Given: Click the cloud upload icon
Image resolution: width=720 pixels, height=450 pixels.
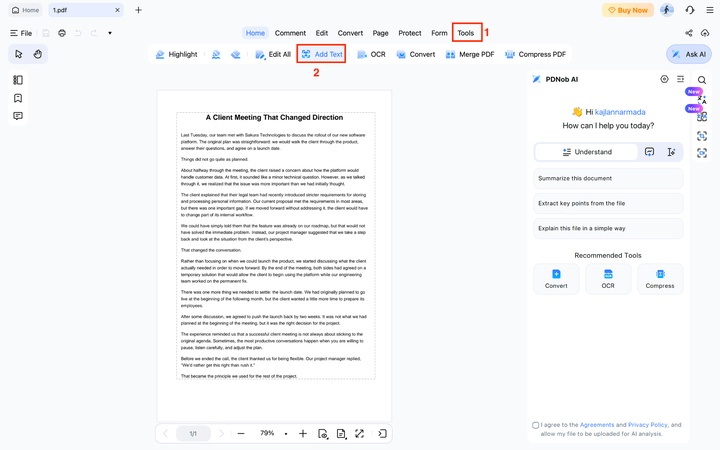Looking at the screenshot, I should (x=705, y=33).
